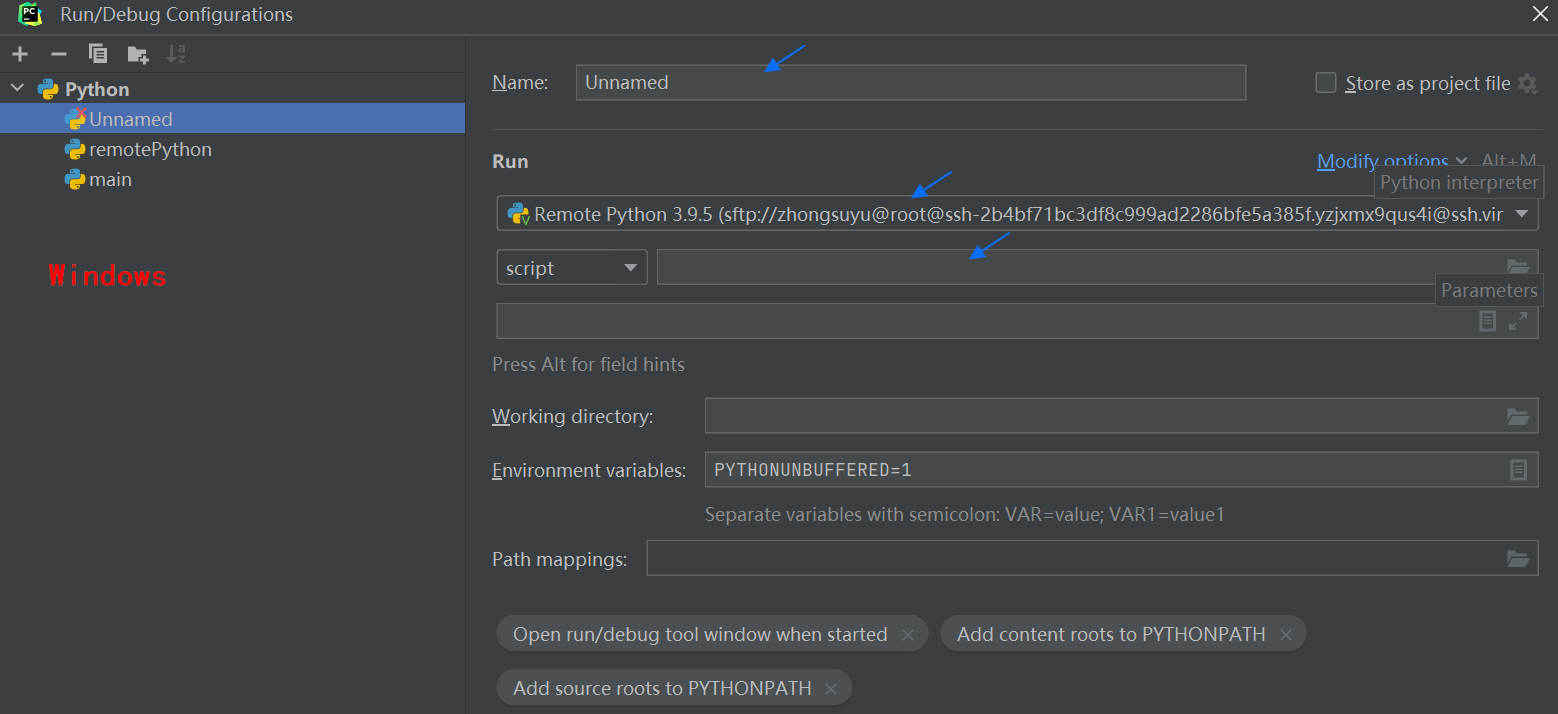The width and height of the screenshot is (1558, 714).
Task: Select the main configuration
Action: click(110, 179)
